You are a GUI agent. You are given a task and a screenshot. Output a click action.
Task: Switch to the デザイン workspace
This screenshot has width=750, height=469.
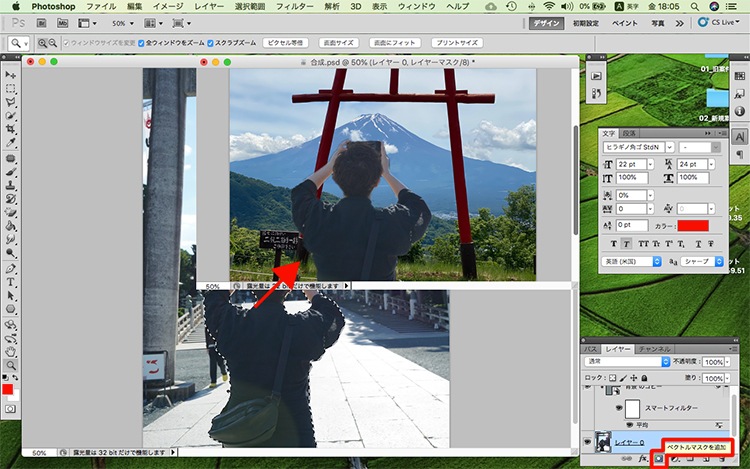click(547, 23)
